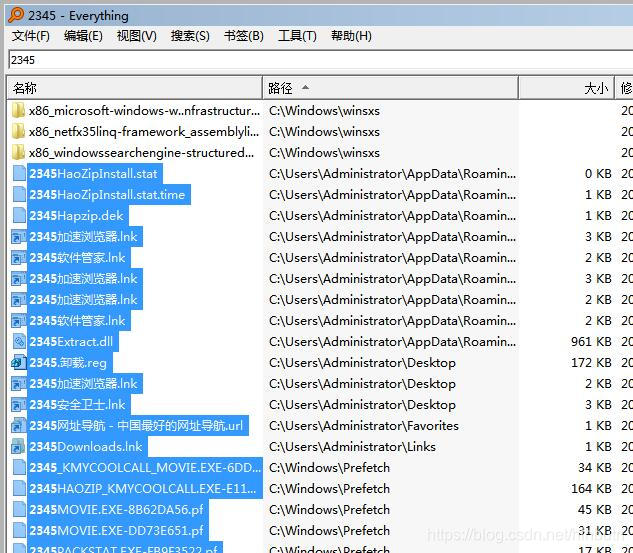Viewport: 633px width, 553px height.
Task: Open the 编辑(E) menu
Action: click(x=83, y=36)
